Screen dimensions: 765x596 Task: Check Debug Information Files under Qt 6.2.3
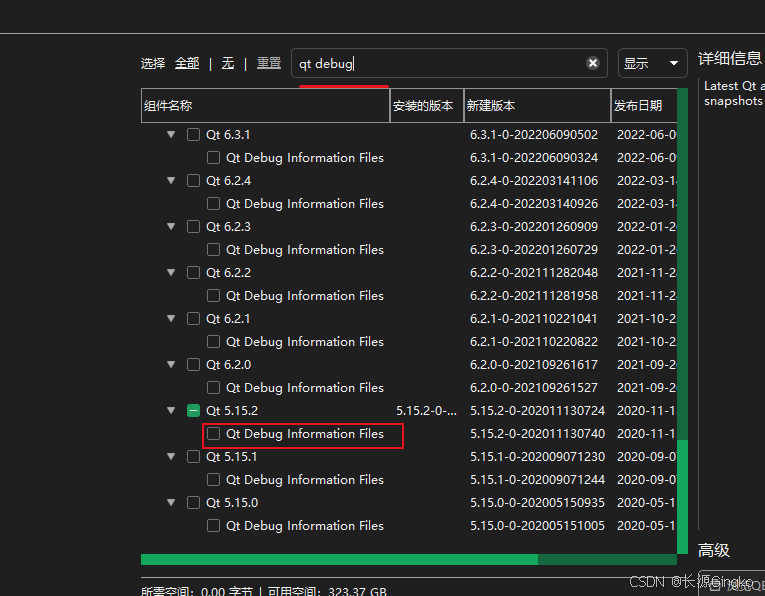(213, 249)
